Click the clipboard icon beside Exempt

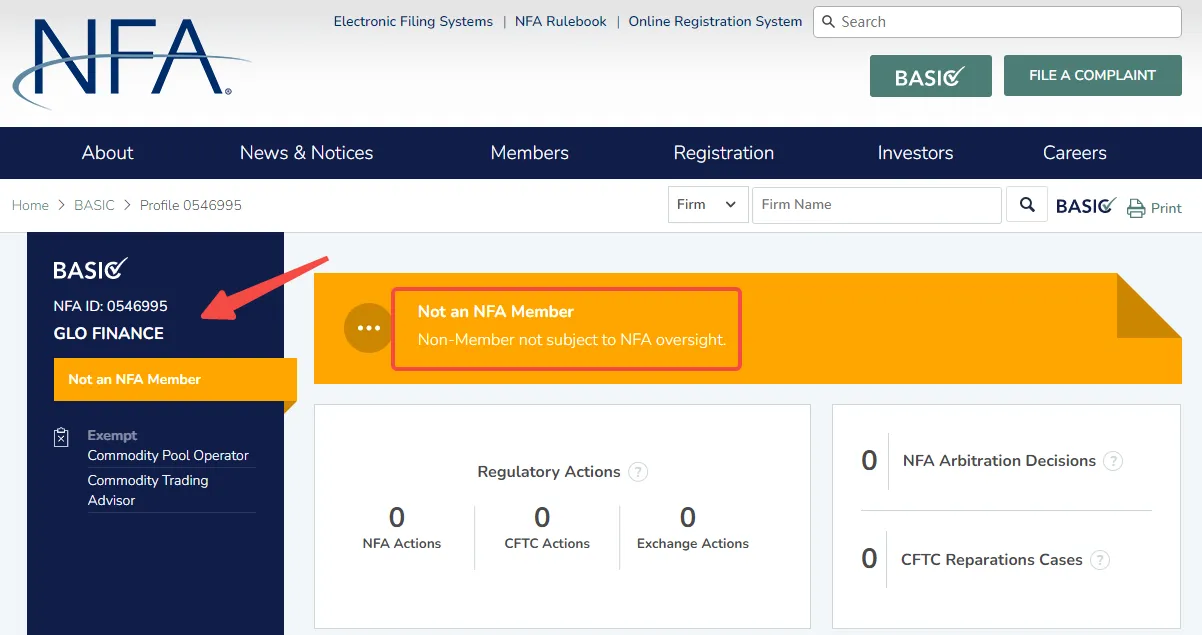(62, 437)
